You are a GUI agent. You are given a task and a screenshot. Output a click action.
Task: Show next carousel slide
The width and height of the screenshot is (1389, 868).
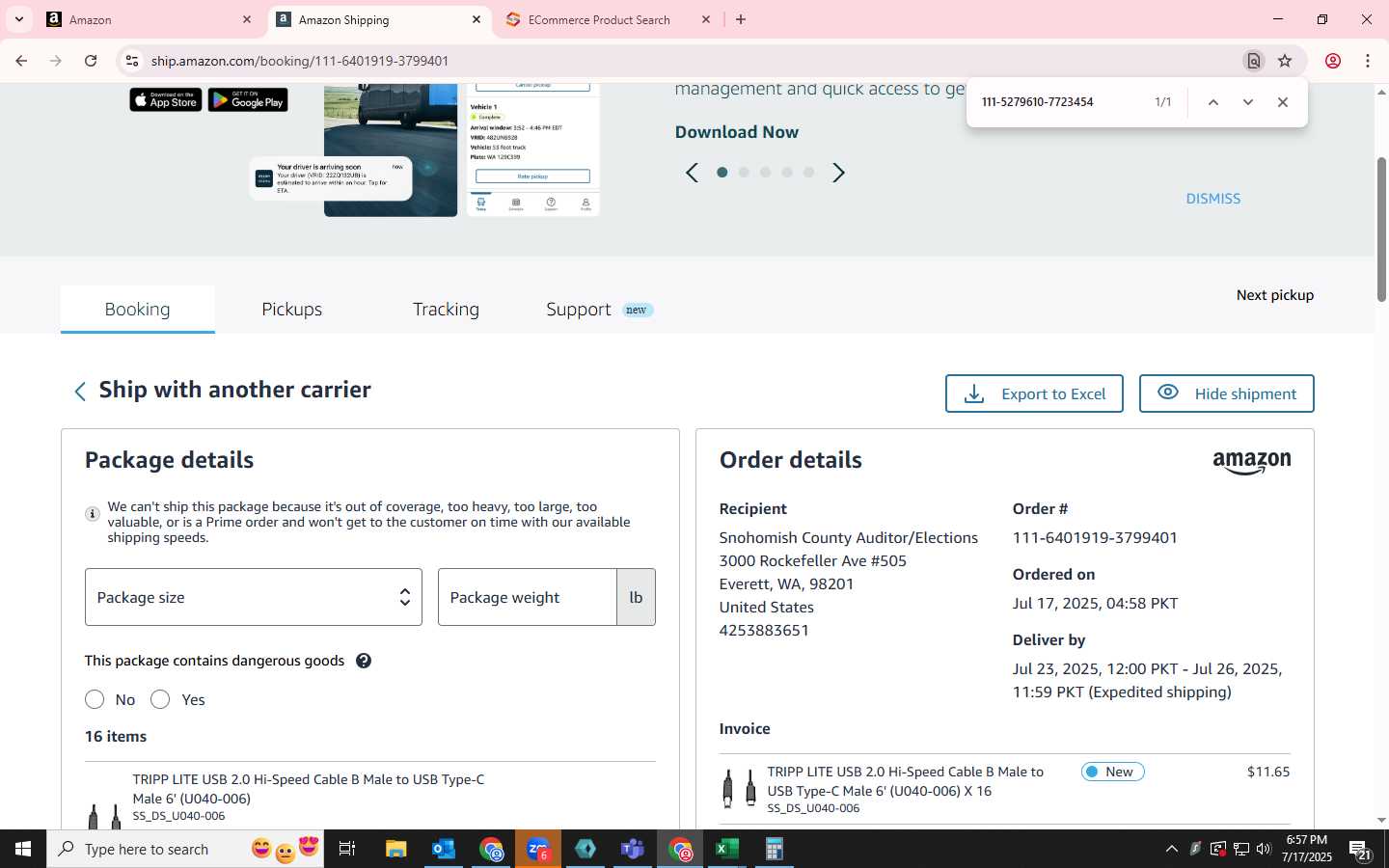click(838, 173)
